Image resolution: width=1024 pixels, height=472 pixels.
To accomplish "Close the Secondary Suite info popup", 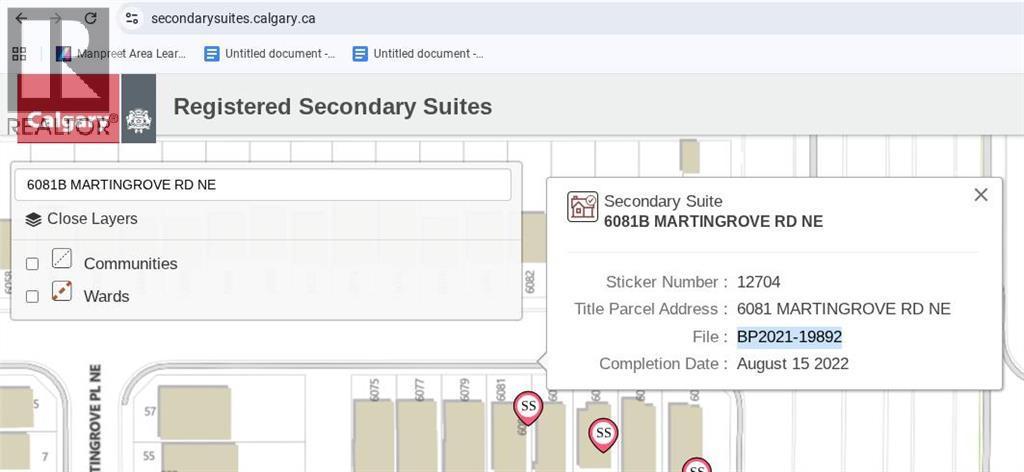I will (x=981, y=195).
